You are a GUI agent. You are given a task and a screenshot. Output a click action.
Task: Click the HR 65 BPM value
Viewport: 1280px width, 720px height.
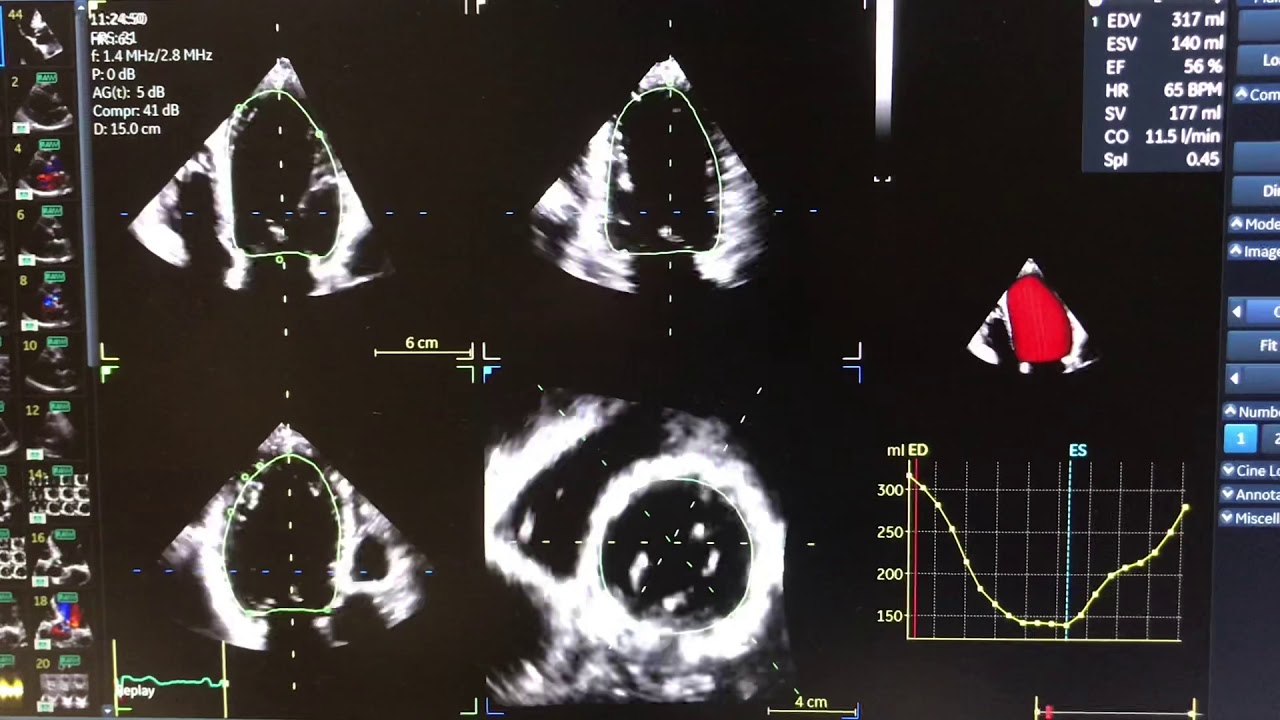(1192, 90)
